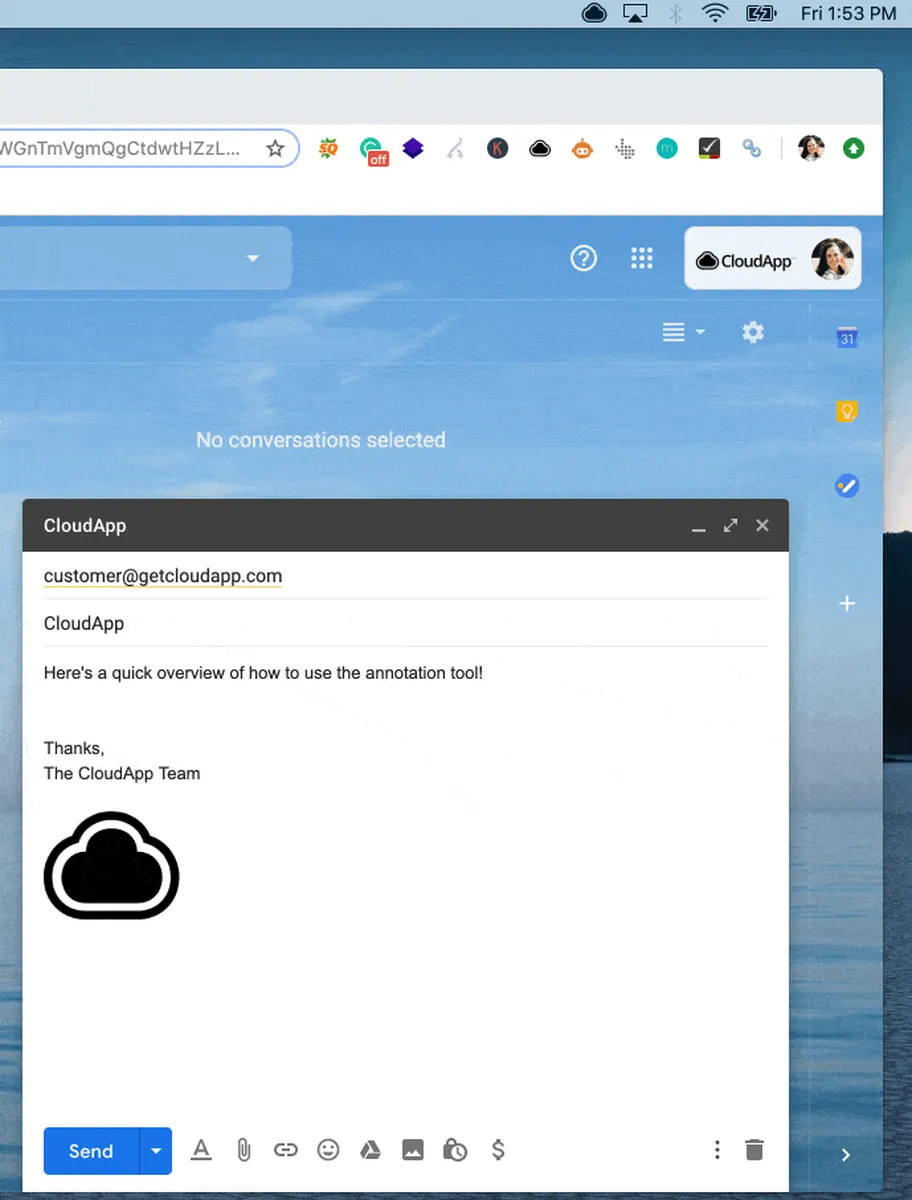The width and height of the screenshot is (912, 1200).
Task: Hide side panel with bottom chevron
Action: [x=846, y=1155]
